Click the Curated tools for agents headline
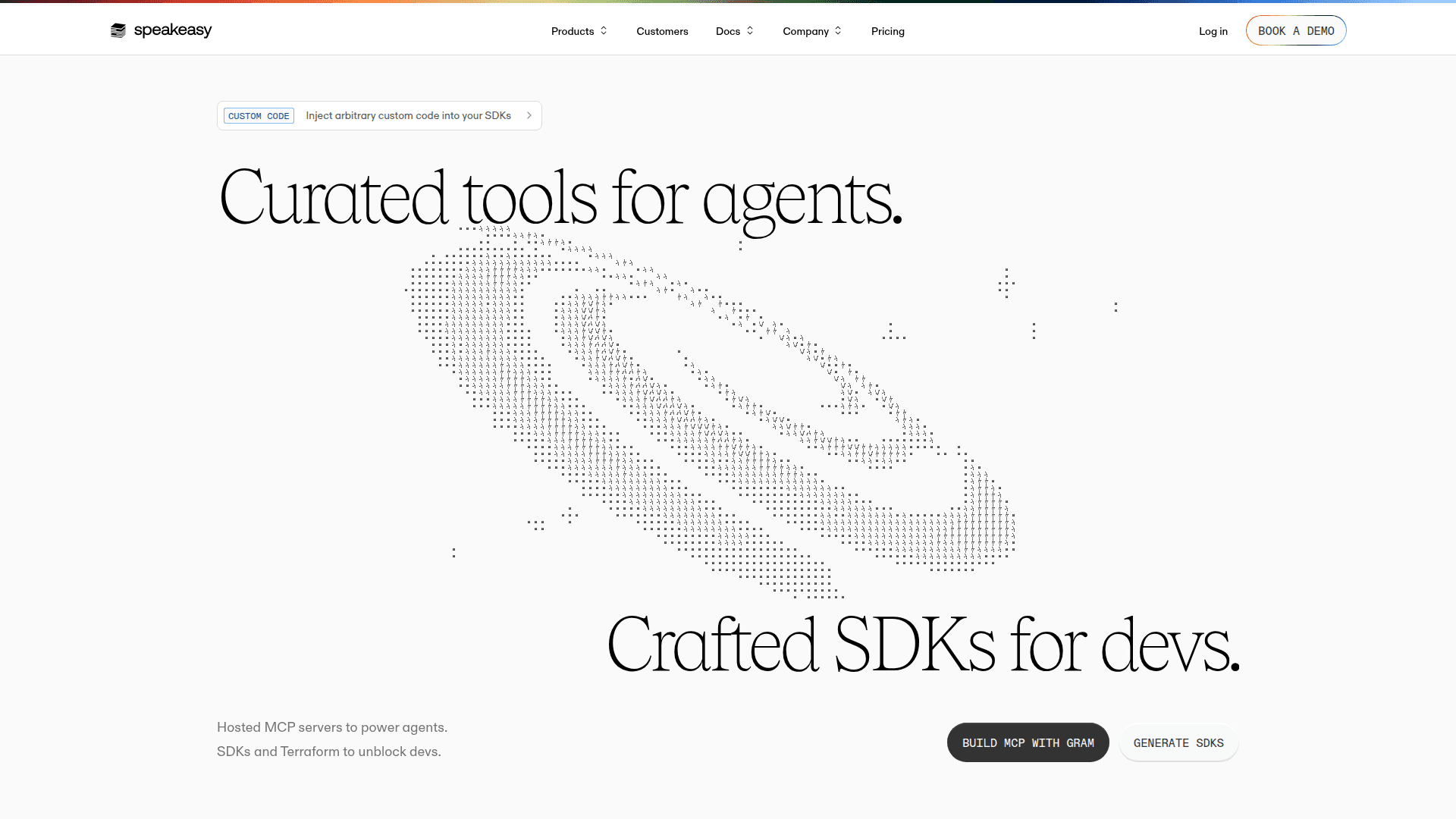The width and height of the screenshot is (1456, 819). (x=560, y=199)
